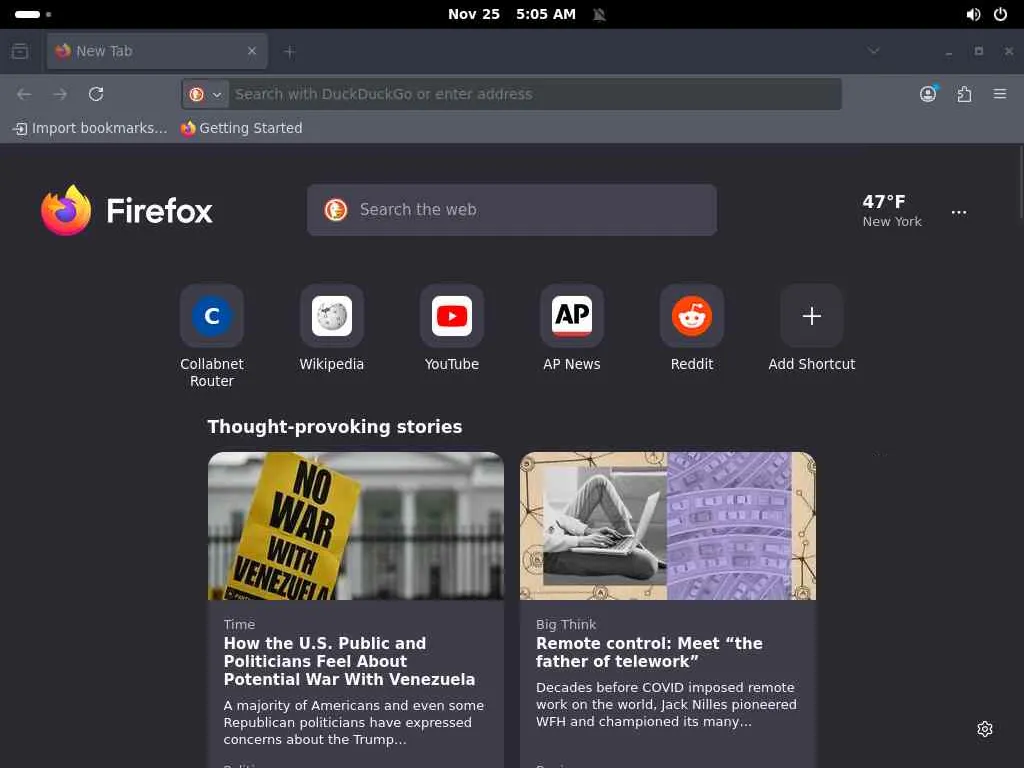Open the No War With Venezuela story image
1024x768 pixels.
(x=356, y=526)
